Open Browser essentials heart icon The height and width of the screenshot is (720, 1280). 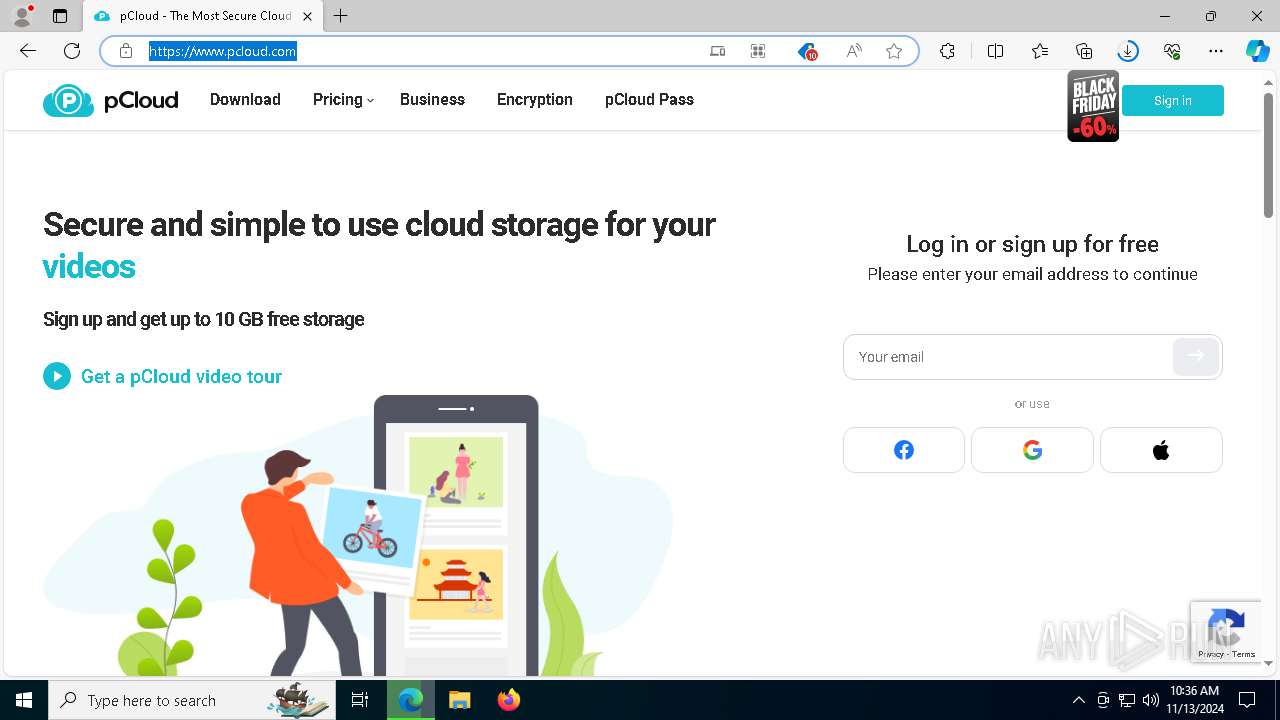(x=1172, y=51)
